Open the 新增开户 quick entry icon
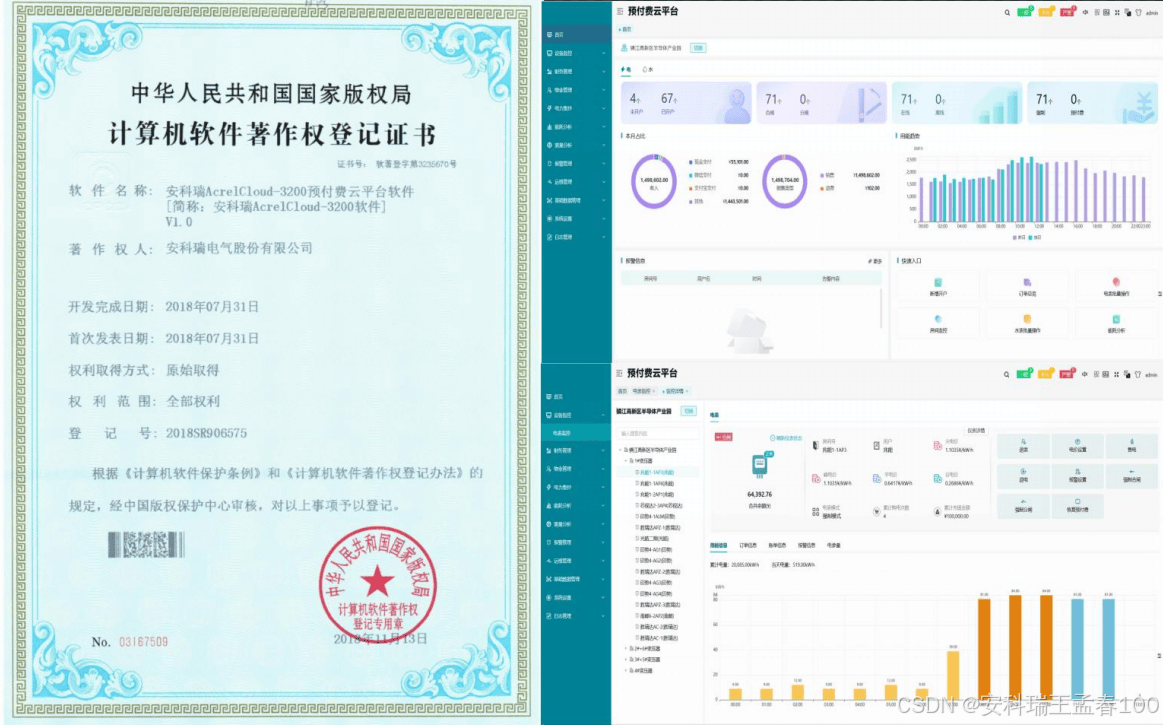 click(938, 283)
